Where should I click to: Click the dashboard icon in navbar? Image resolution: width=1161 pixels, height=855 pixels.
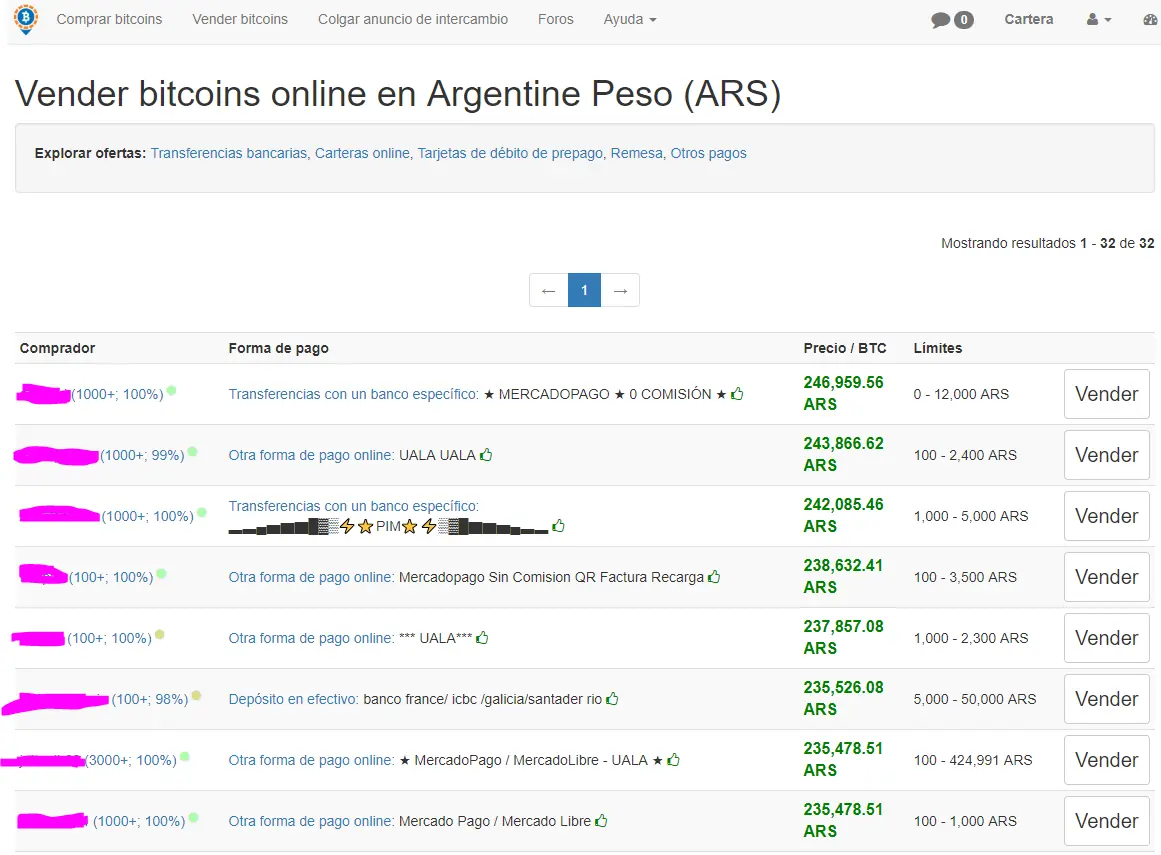1152,20
